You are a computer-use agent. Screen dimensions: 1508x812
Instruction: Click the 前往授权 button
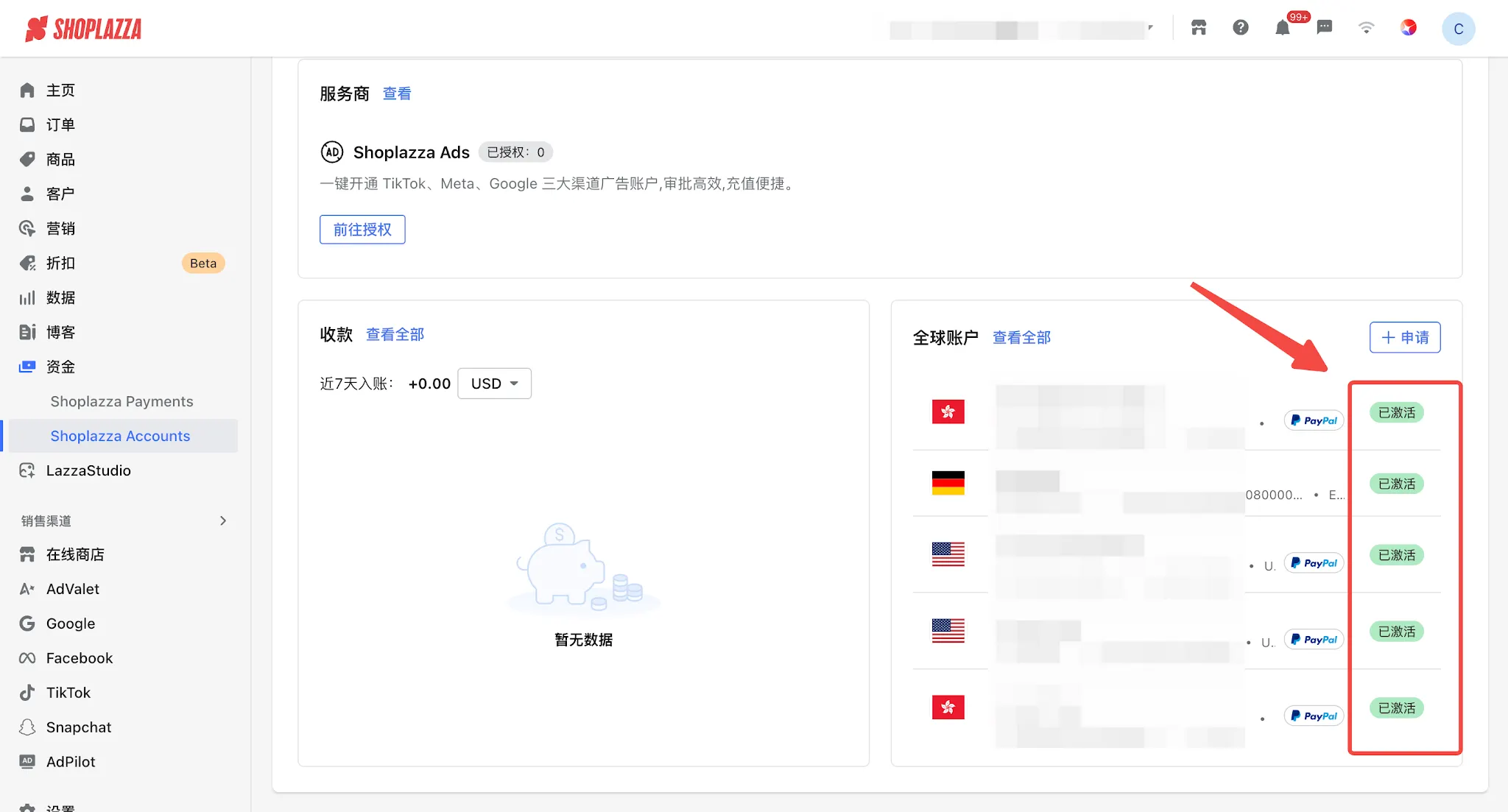coord(362,230)
